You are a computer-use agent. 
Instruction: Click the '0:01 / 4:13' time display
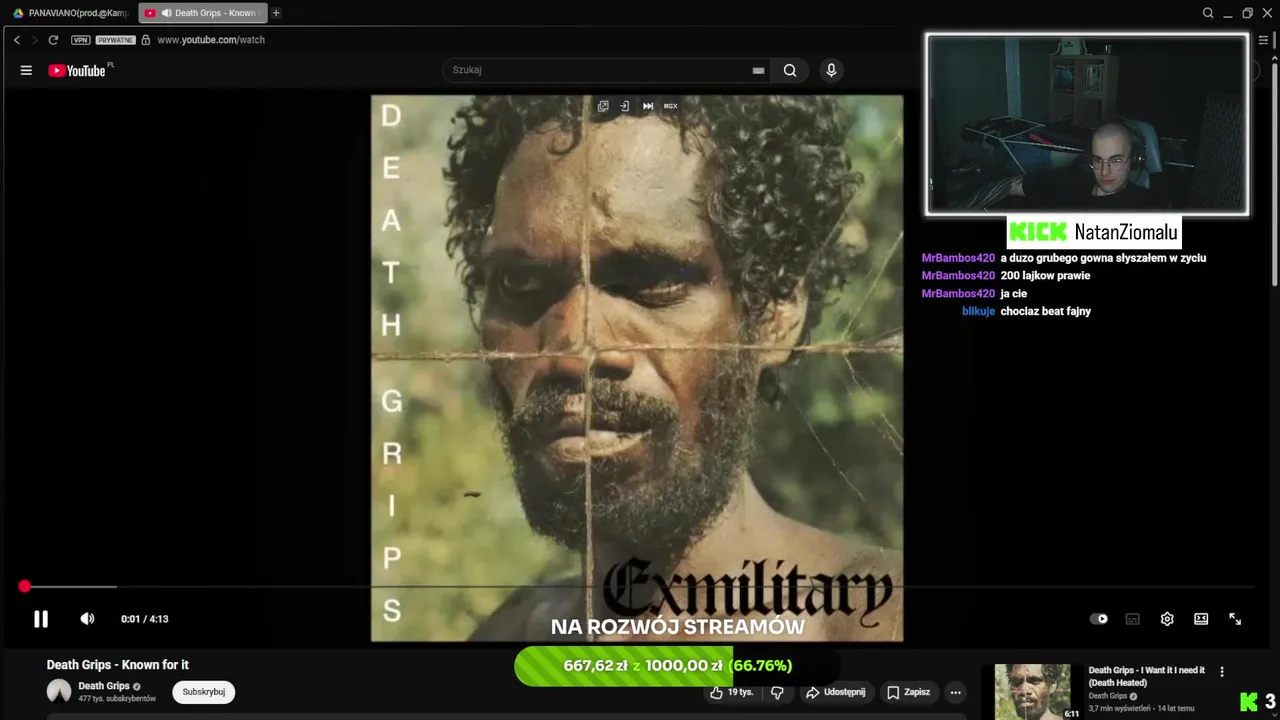click(145, 619)
